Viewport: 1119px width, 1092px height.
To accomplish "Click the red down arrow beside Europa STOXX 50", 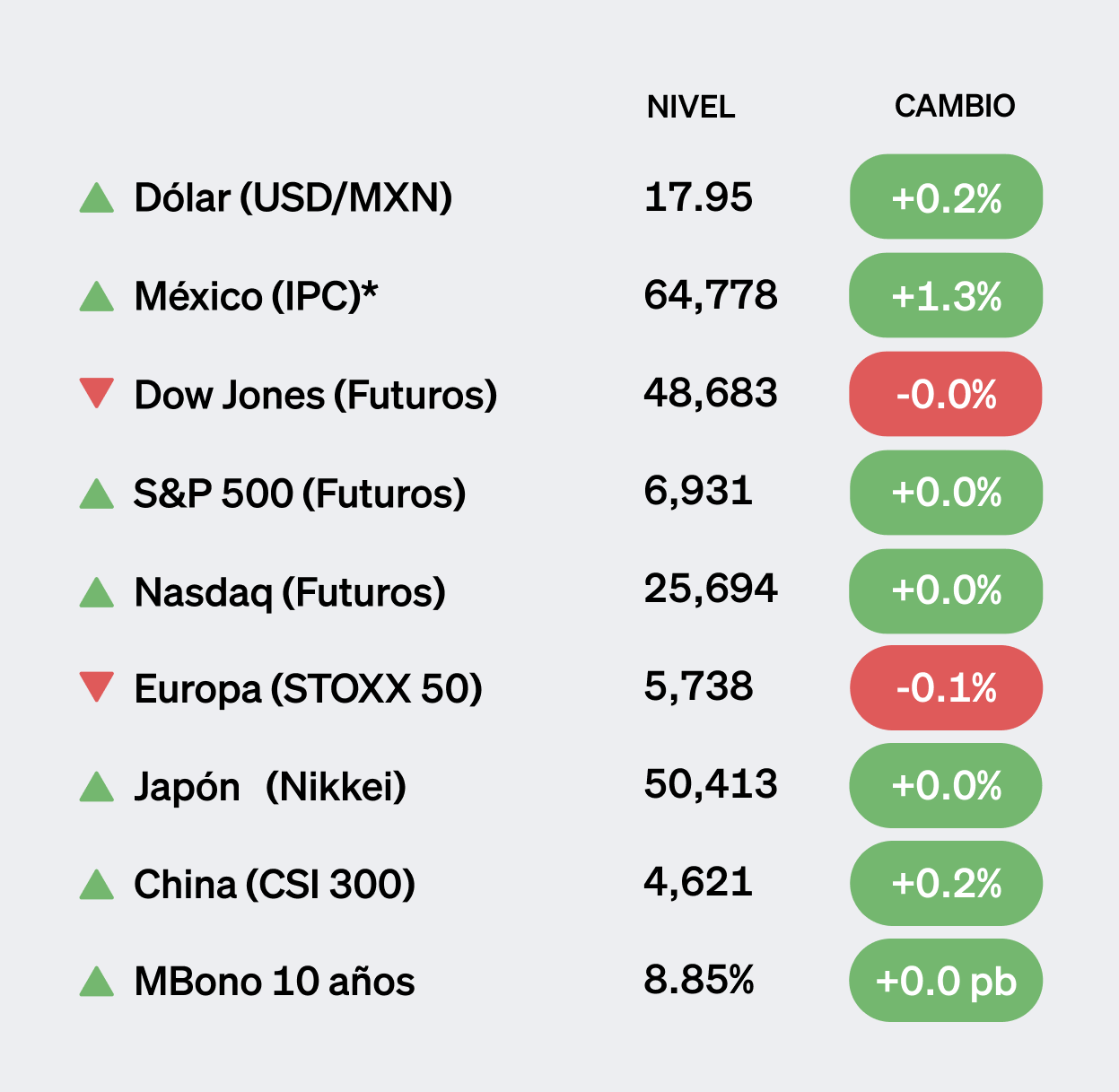I will click(97, 686).
